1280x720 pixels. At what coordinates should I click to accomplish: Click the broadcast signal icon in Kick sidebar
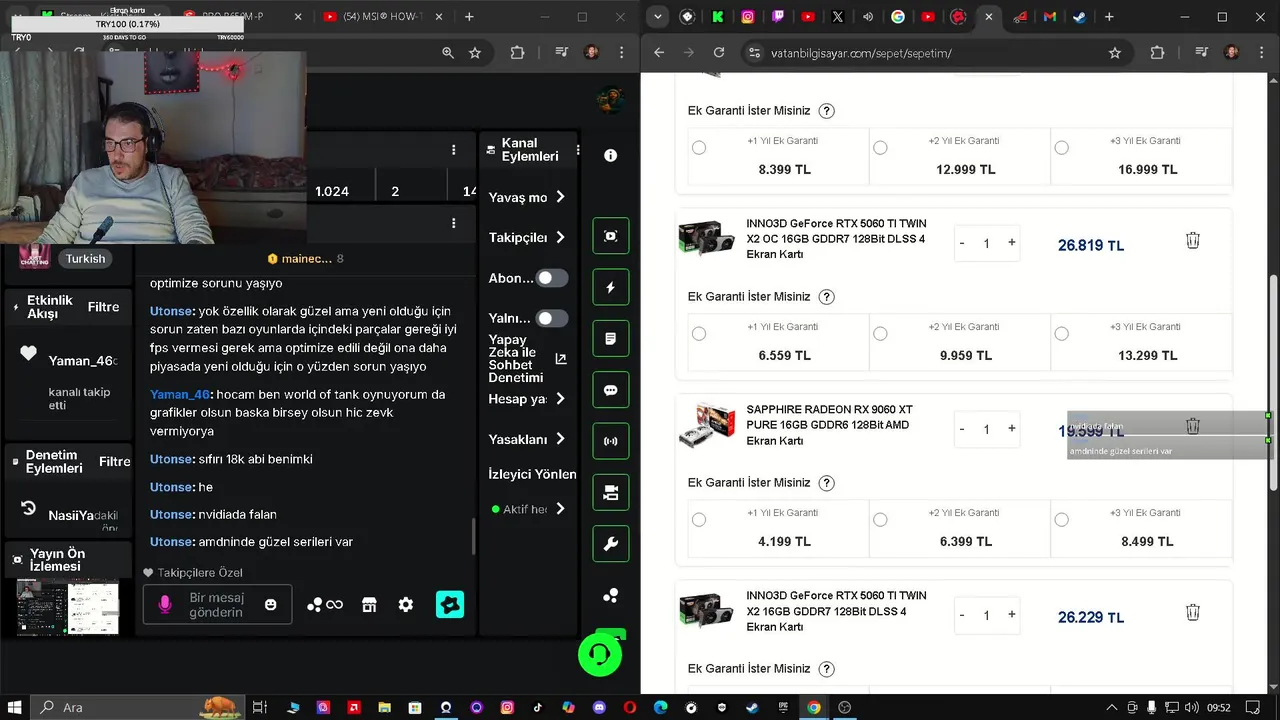(x=611, y=441)
